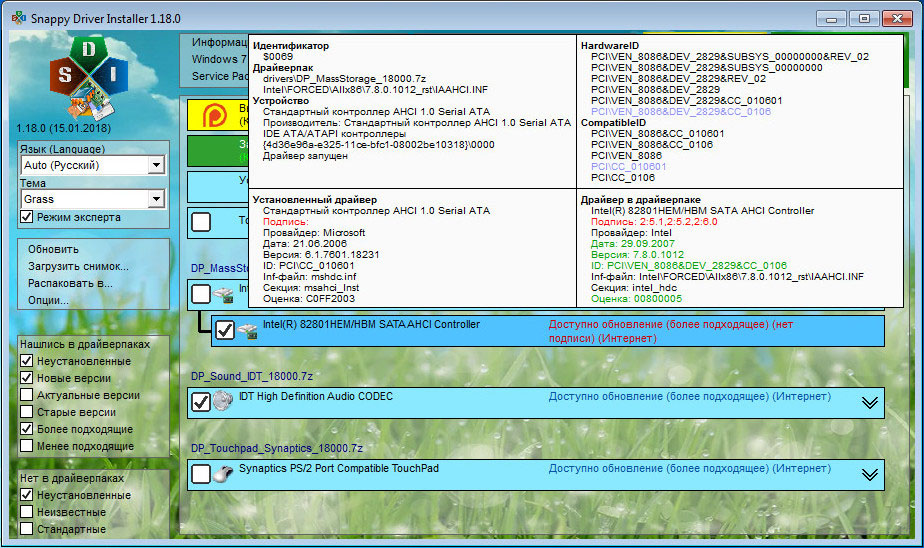Viewport: 924px width, 548px height.
Task: Enable the Старые версии filter
Action: 27,412
